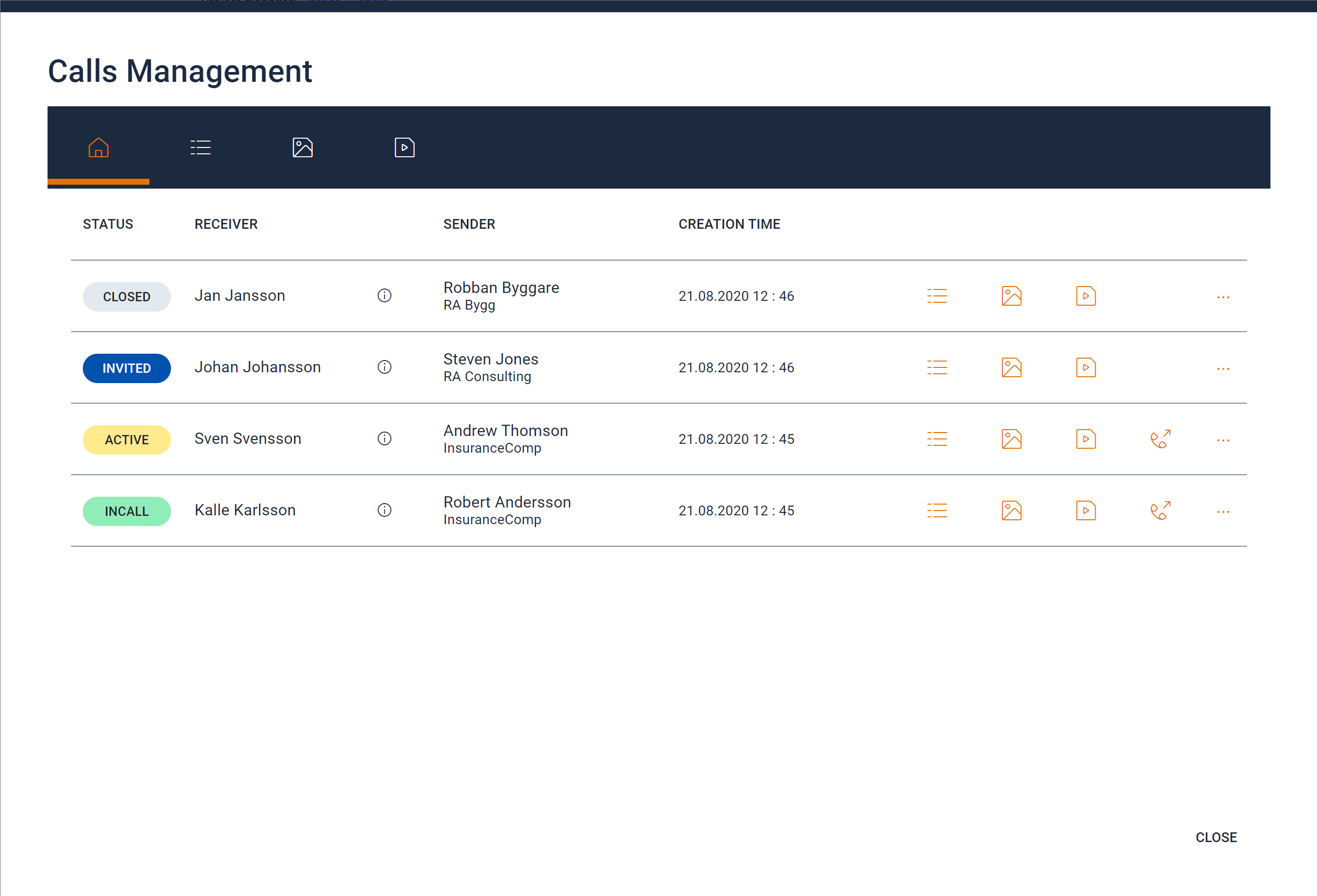Image resolution: width=1317 pixels, height=896 pixels.
Task: Click the CLOSE button at bottom right
Action: click(x=1216, y=837)
